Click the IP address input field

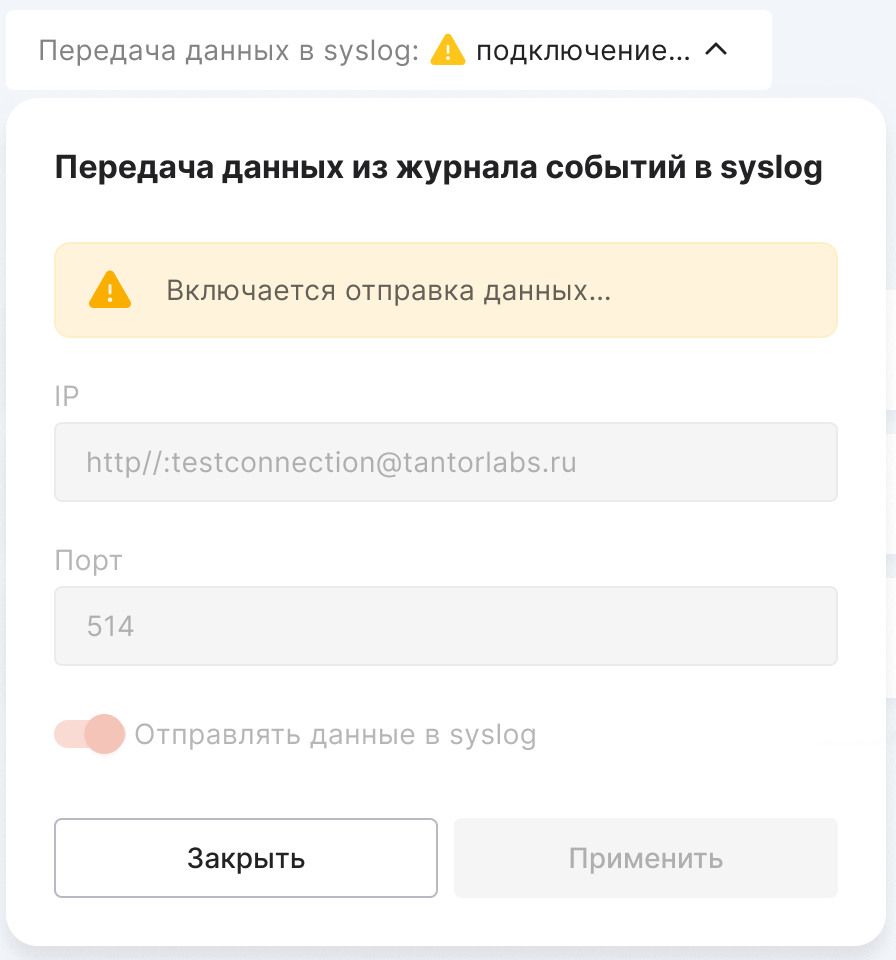coord(445,462)
